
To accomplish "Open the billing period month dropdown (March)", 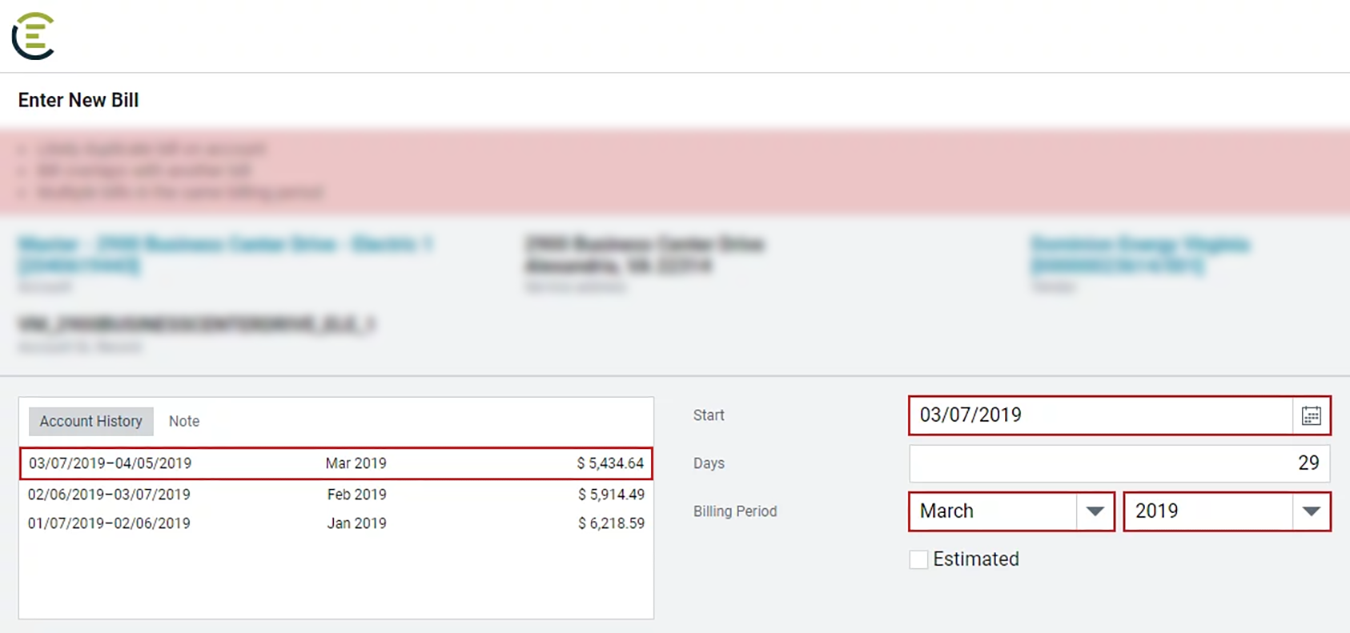I will pyautogui.click(x=1011, y=511).
